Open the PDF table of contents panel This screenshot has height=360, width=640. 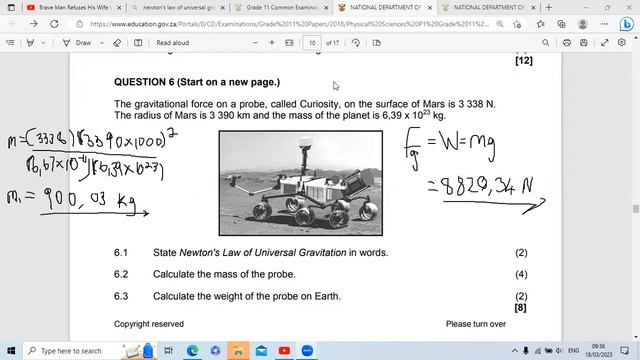click(x=11, y=43)
